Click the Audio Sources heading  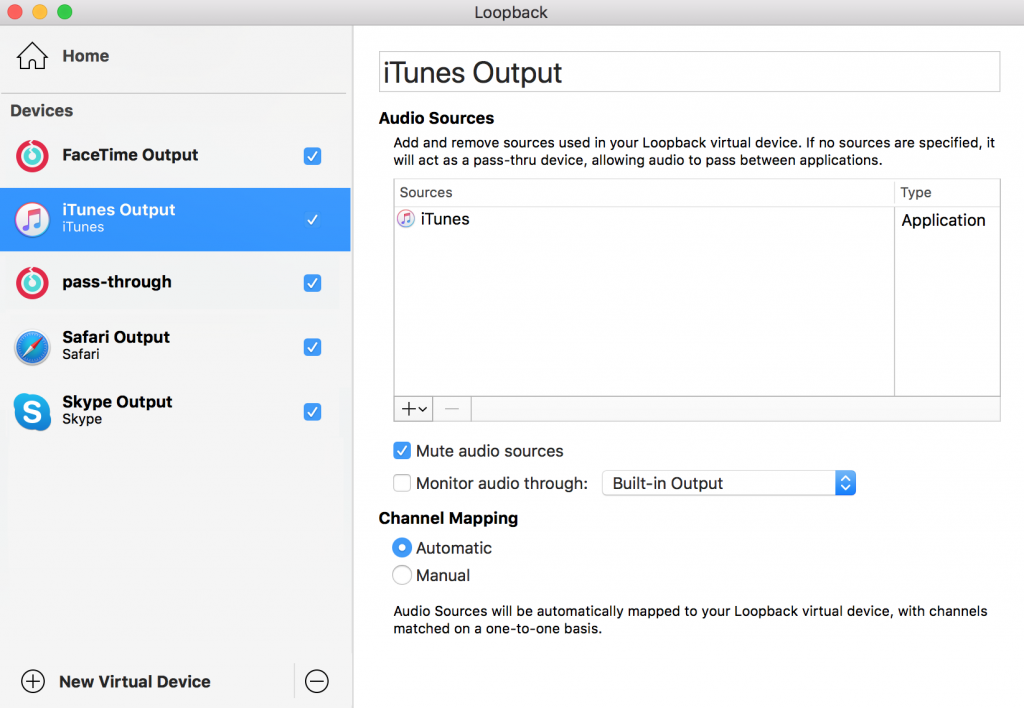point(436,118)
